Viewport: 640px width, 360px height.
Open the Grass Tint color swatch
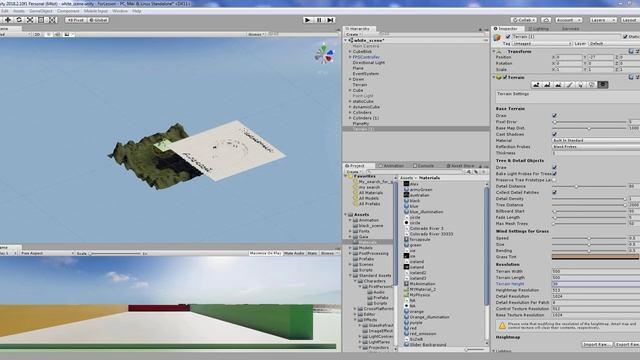pyautogui.click(x=595, y=257)
